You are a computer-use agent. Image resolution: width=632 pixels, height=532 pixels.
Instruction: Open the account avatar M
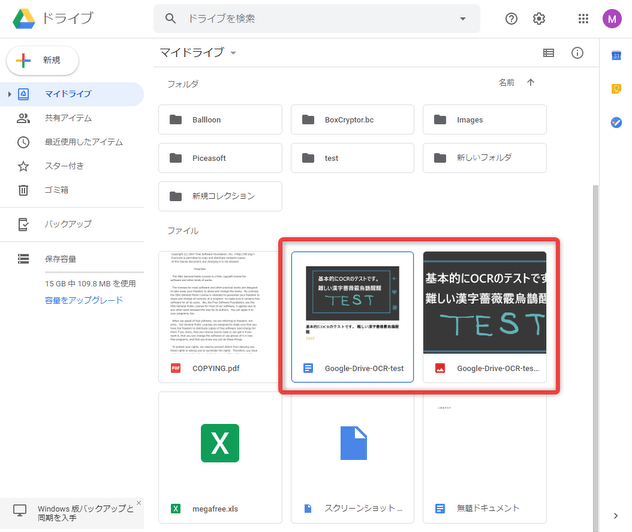612,19
